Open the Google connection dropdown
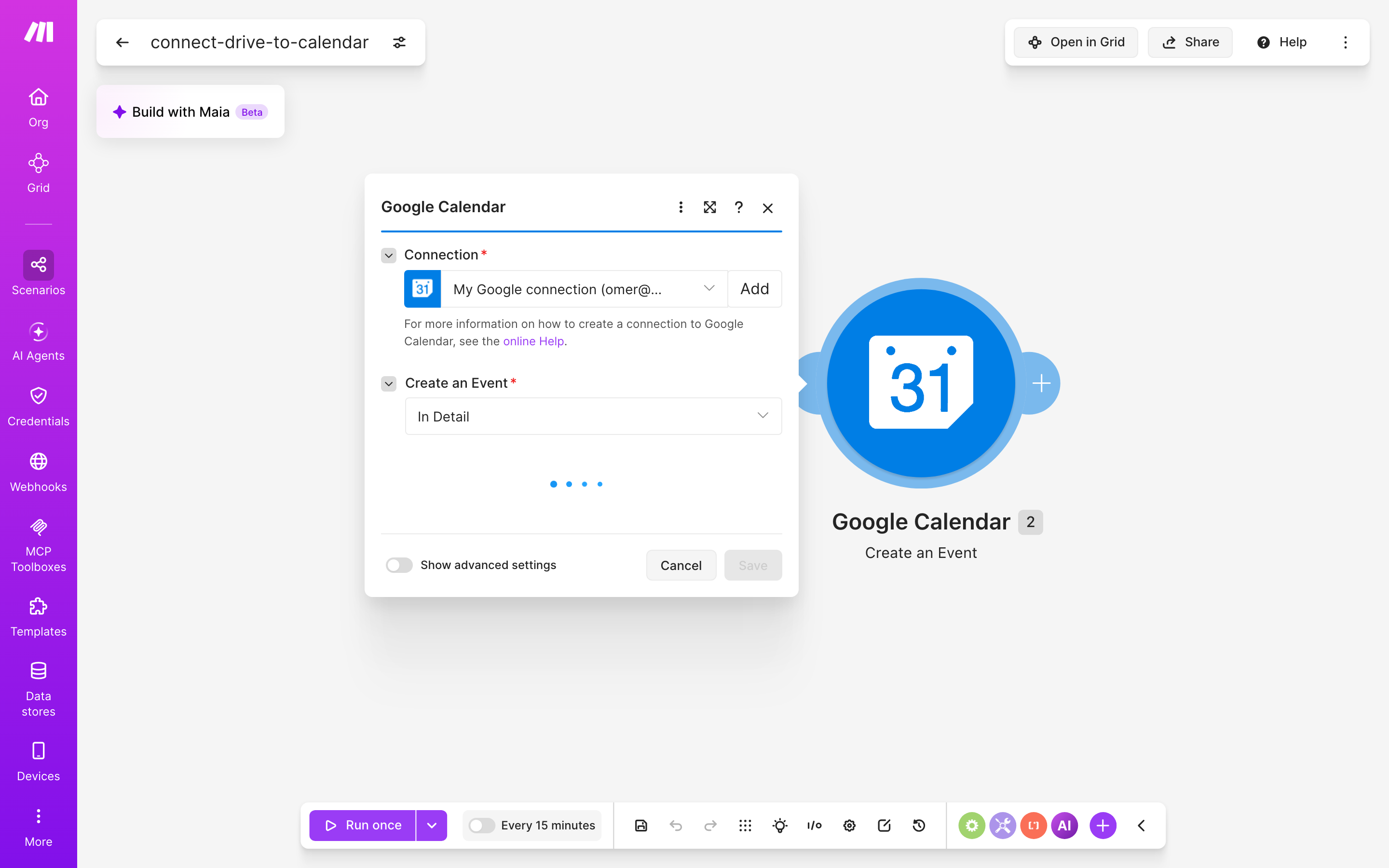The height and width of the screenshot is (868, 1389). (x=585, y=289)
